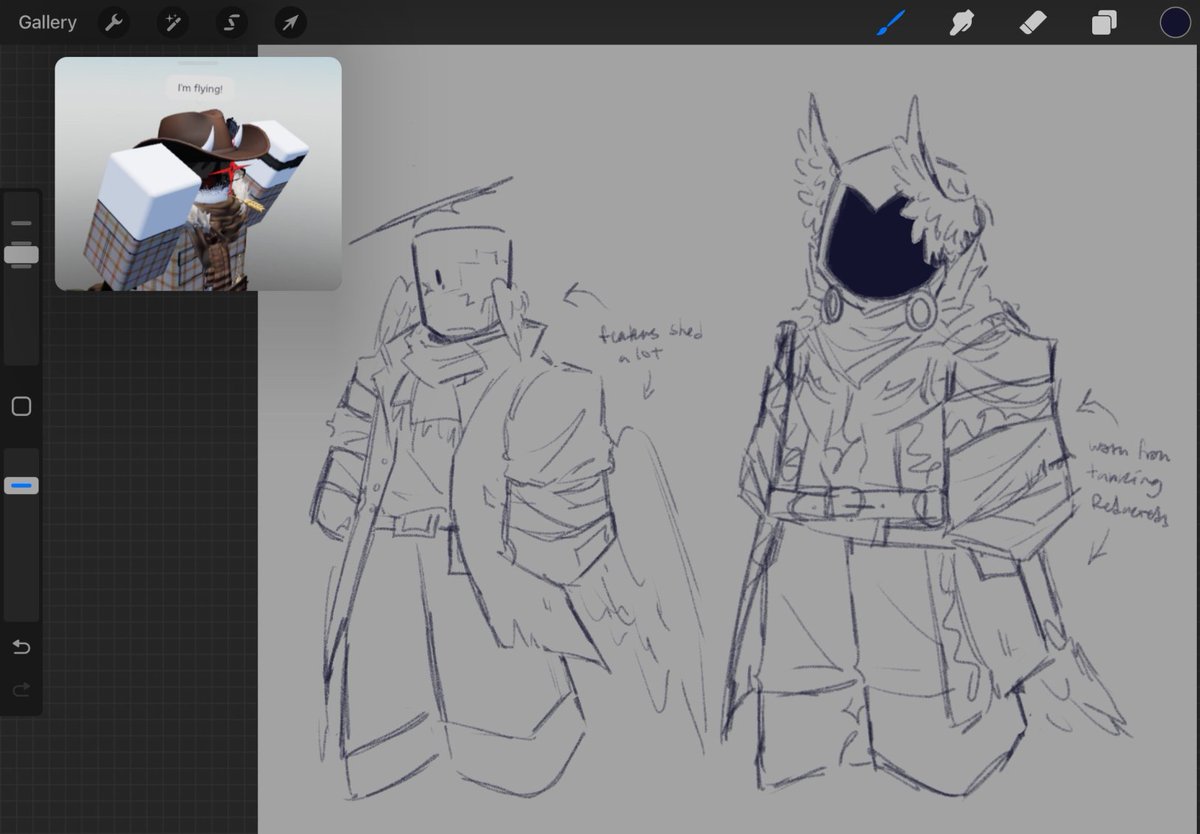This screenshot has height=834, width=1200.
Task: Click the reference window top grab handle
Action: tap(198, 63)
